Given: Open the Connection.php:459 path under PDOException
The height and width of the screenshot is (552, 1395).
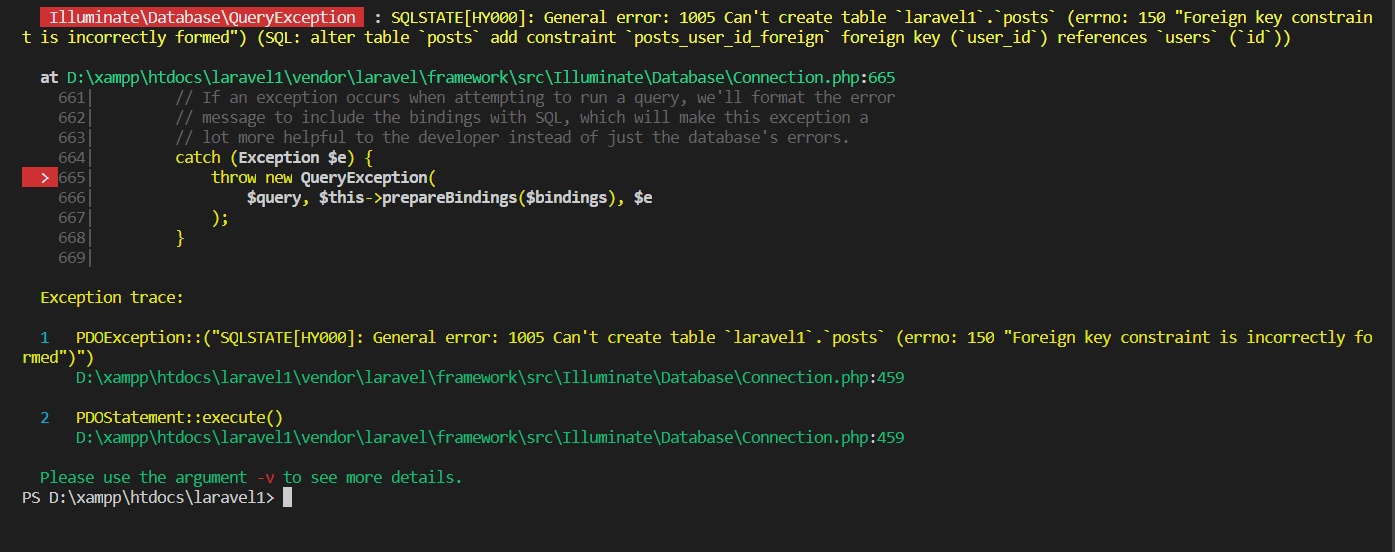Looking at the screenshot, I should point(490,377).
